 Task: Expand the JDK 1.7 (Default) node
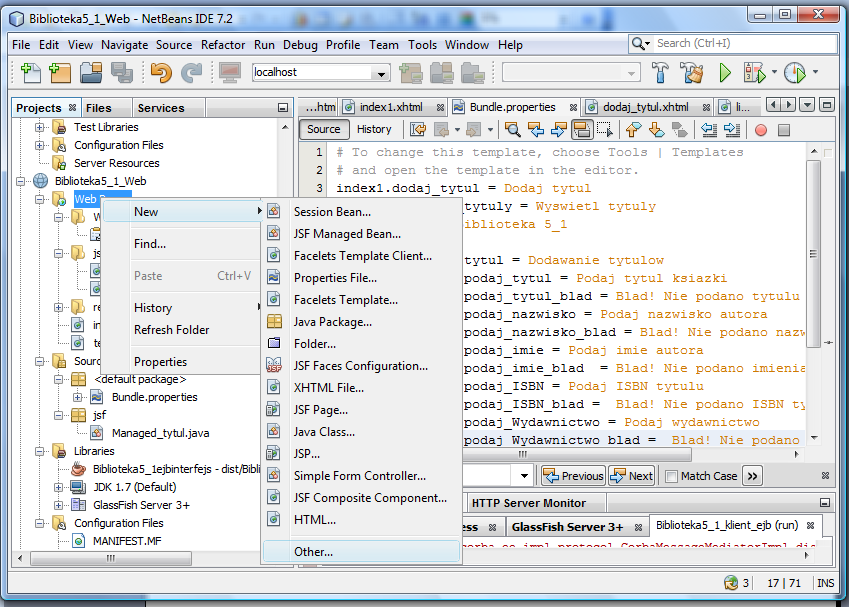58,487
